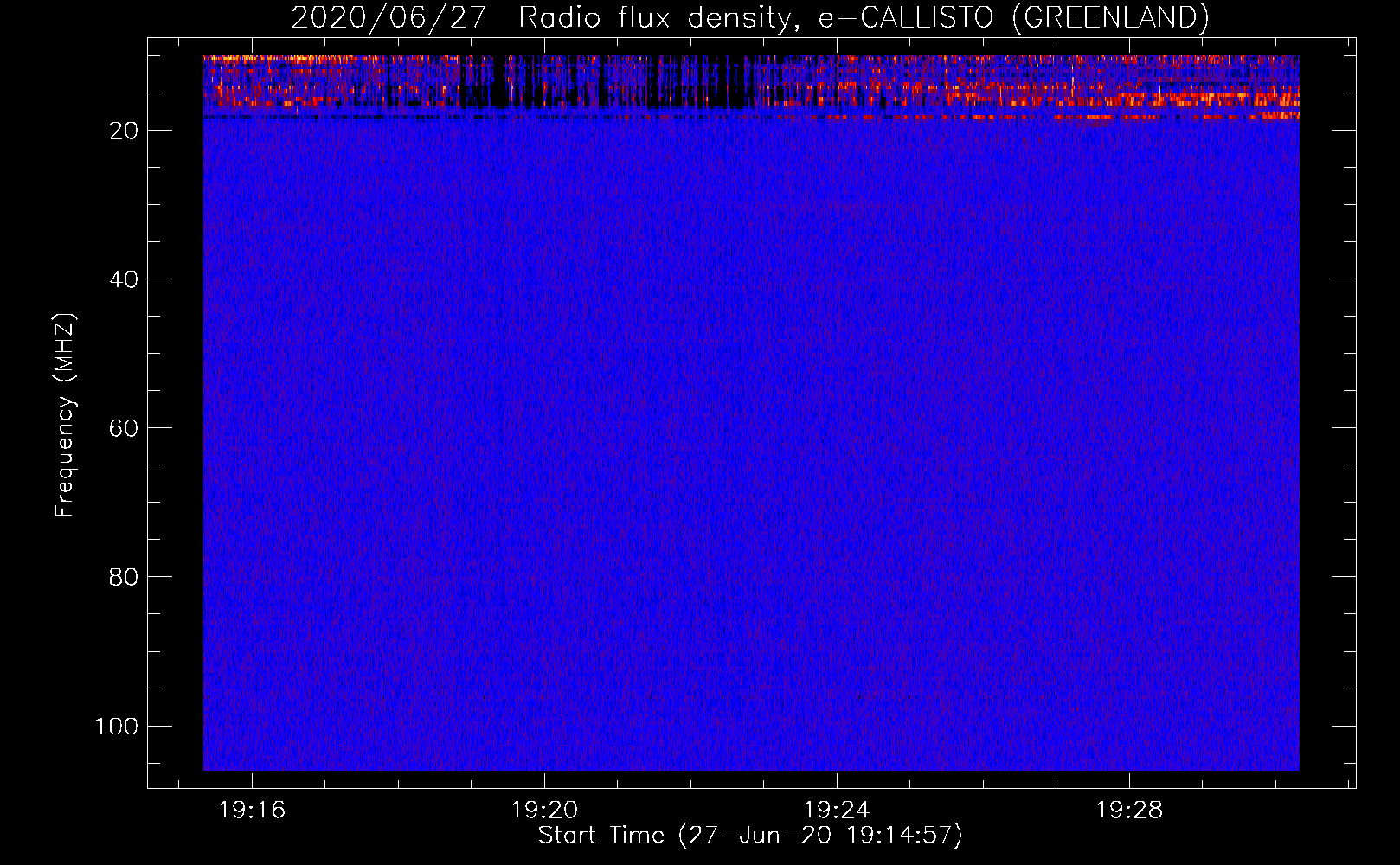1400x865 pixels.
Task: Click the 19:24 time tick label
Action: (x=837, y=811)
